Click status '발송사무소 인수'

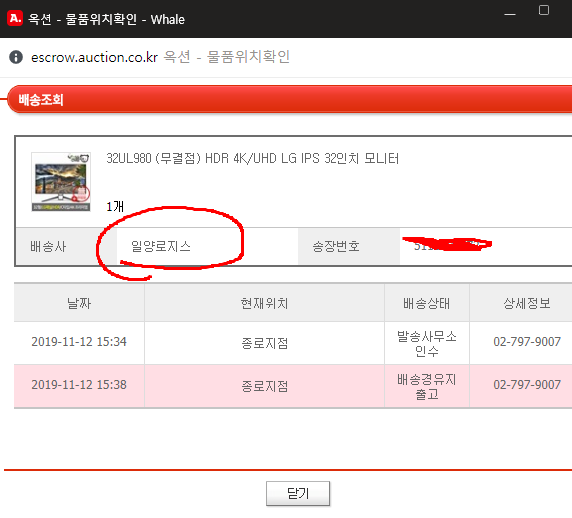pos(426,343)
